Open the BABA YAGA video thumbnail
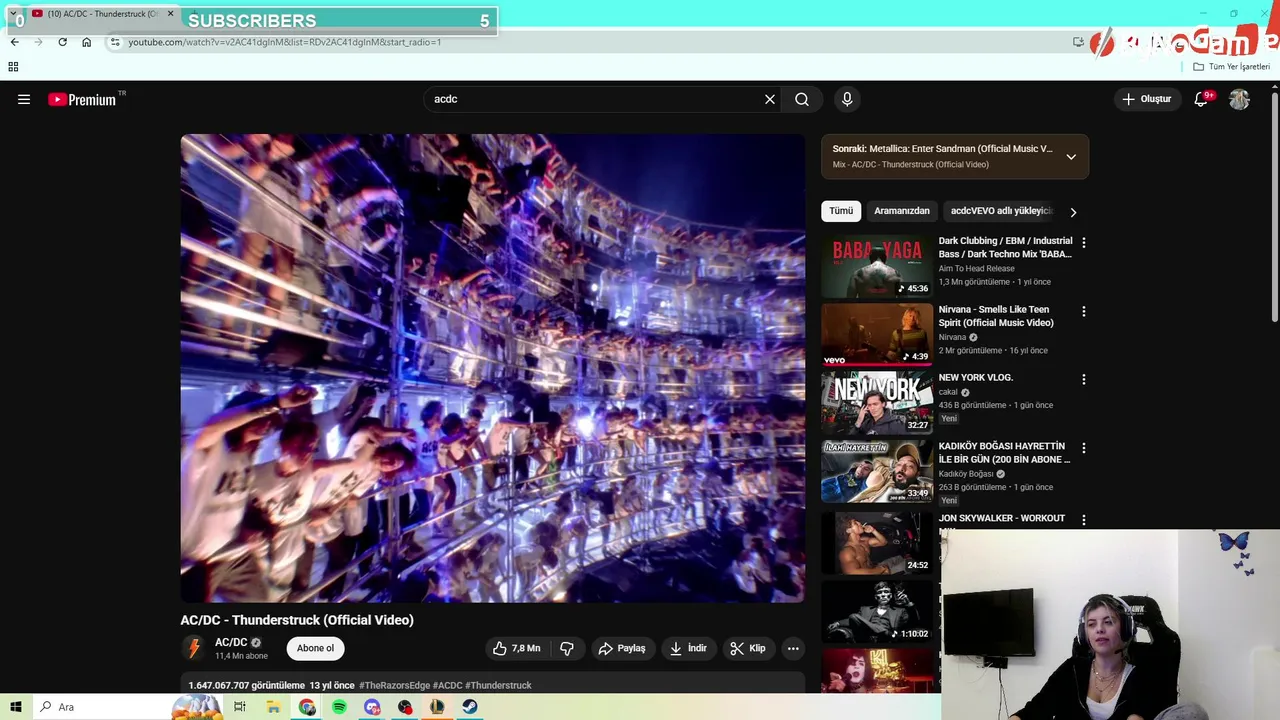This screenshot has height=720, width=1280. (x=877, y=266)
